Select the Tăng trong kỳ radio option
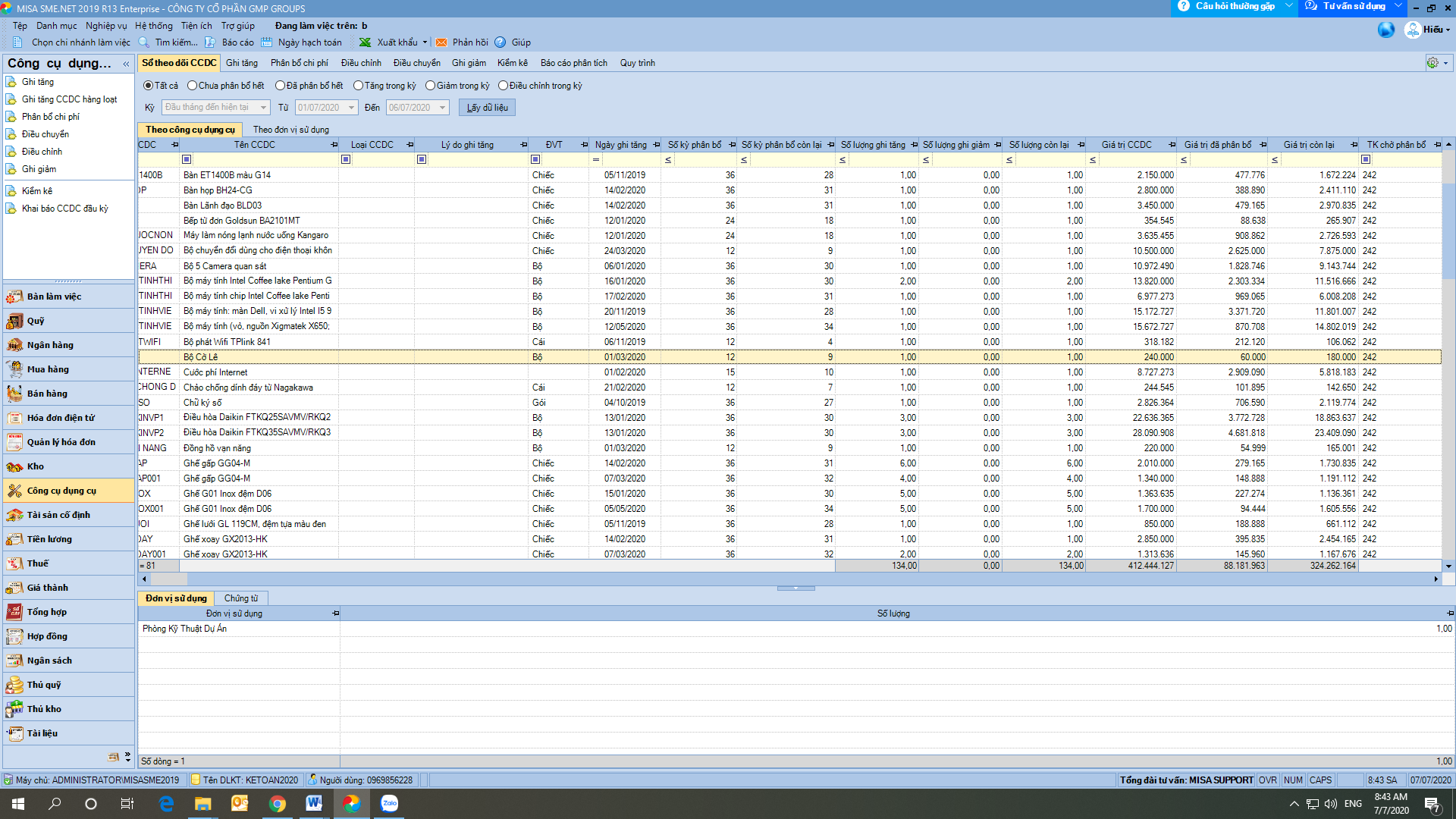1456x819 pixels. (x=358, y=86)
